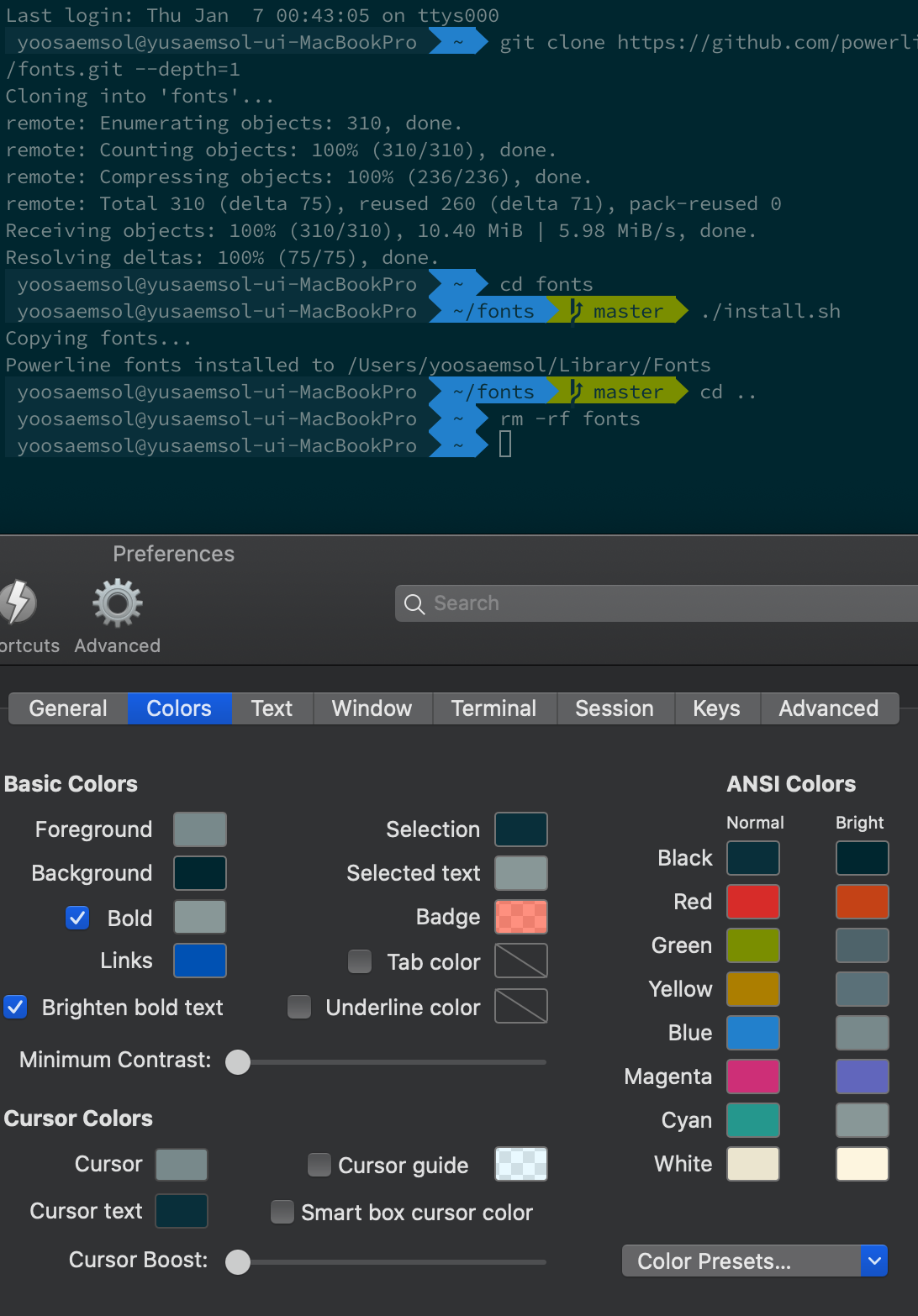Change the Normal Red ANSI swatch

coord(753,902)
